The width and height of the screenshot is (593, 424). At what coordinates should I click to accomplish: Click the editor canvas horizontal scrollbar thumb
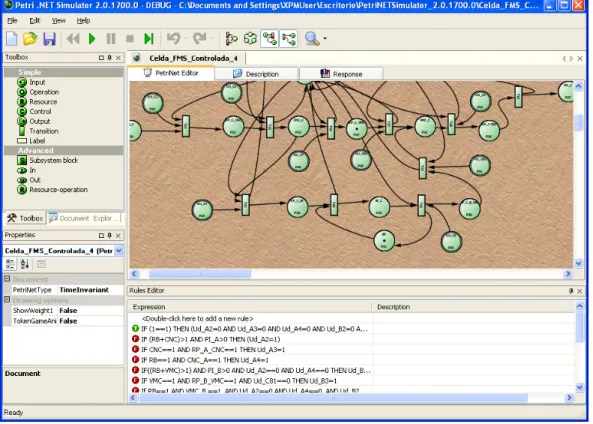tap(200, 274)
